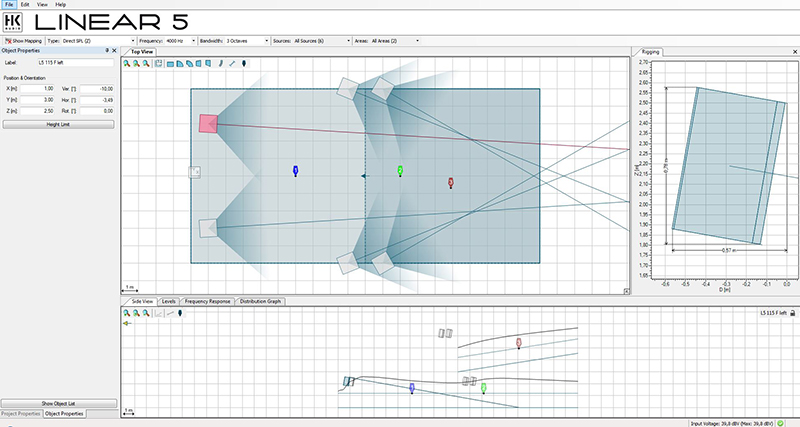Open the Edit menu
This screenshot has width=800, height=427.
click(25, 4)
